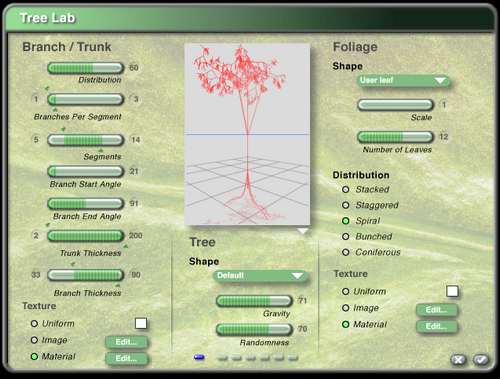Click the Branch End Angle slider

pyautogui.click(x=86, y=203)
